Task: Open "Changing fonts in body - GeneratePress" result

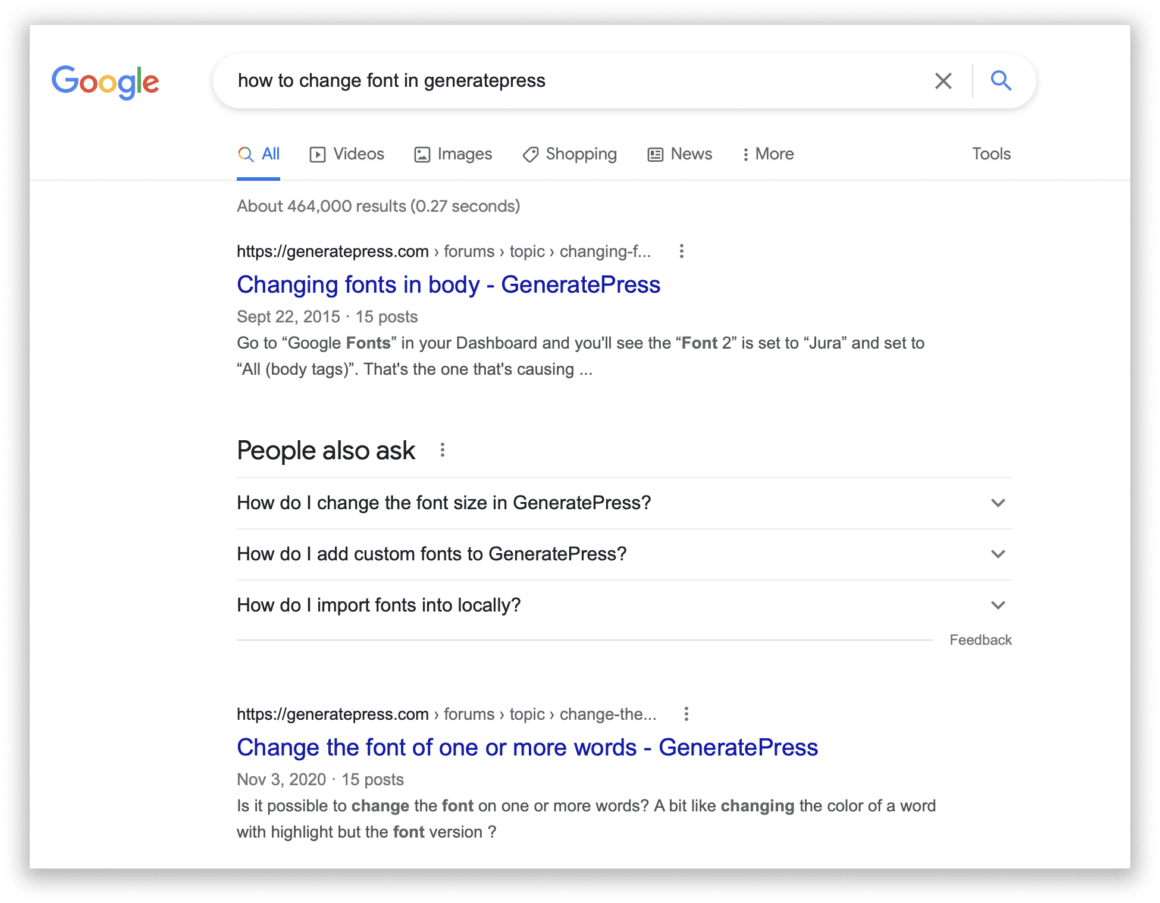Action: click(448, 285)
